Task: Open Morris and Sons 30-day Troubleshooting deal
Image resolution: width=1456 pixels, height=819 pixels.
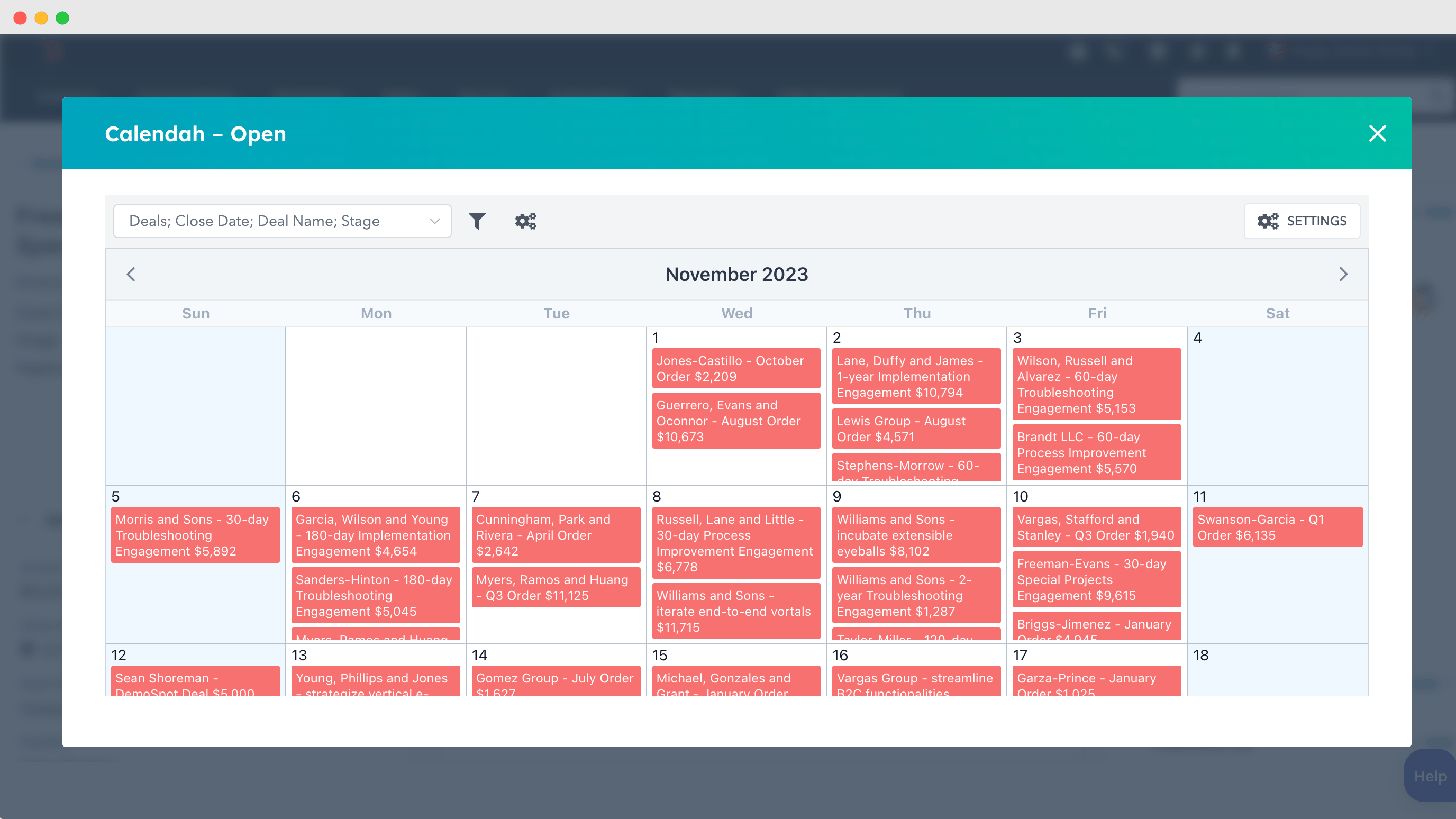Action: pos(195,535)
